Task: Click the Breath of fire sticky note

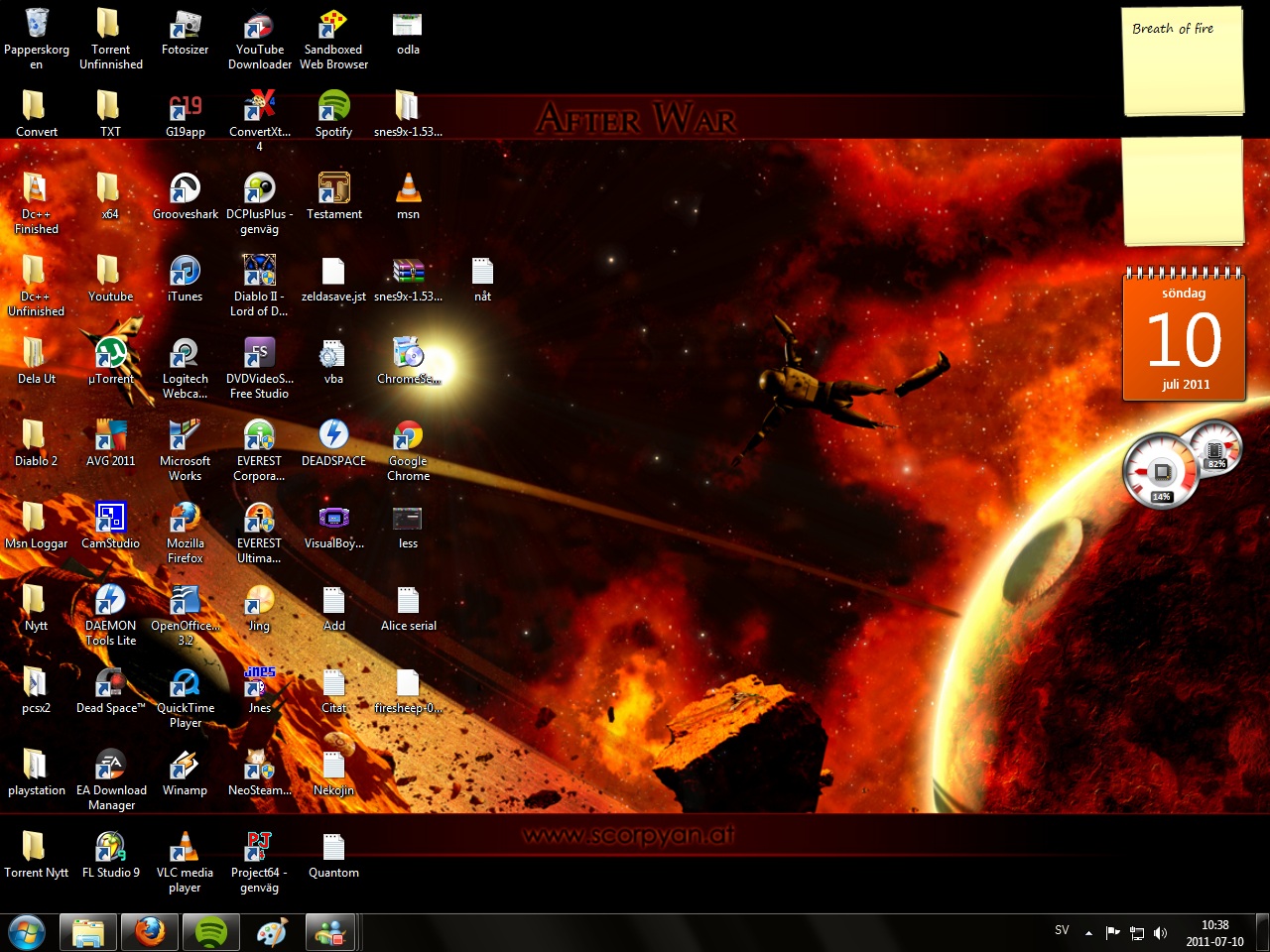Action: (x=1183, y=61)
